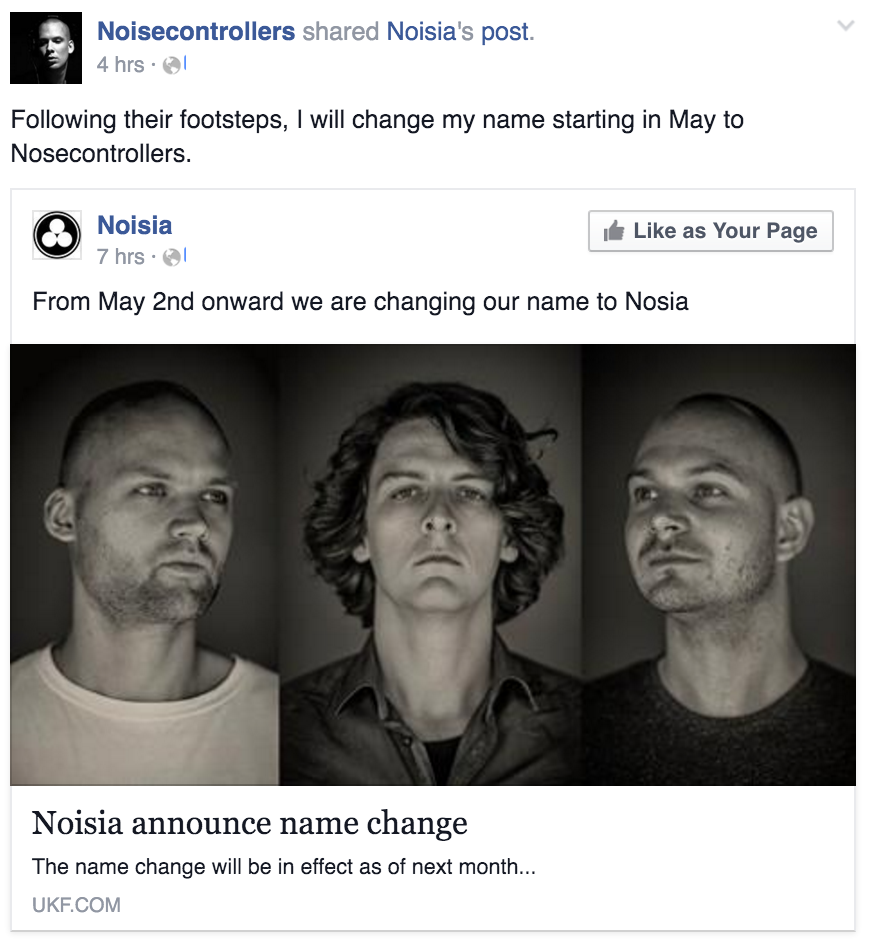The width and height of the screenshot is (872, 944).
Task: Click the globe privacy icon beside 7 hrs
Action: pos(172,257)
